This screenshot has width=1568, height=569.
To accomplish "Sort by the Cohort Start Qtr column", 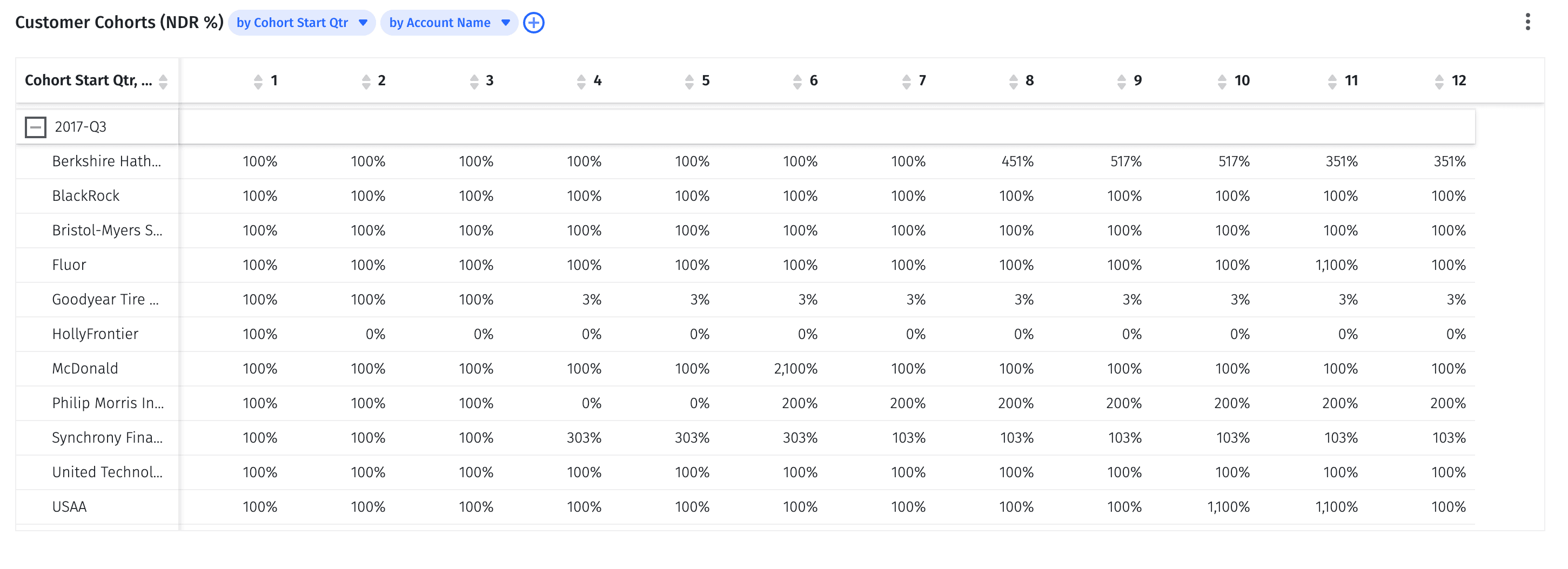I will pyautogui.click(x=163, y=80).
